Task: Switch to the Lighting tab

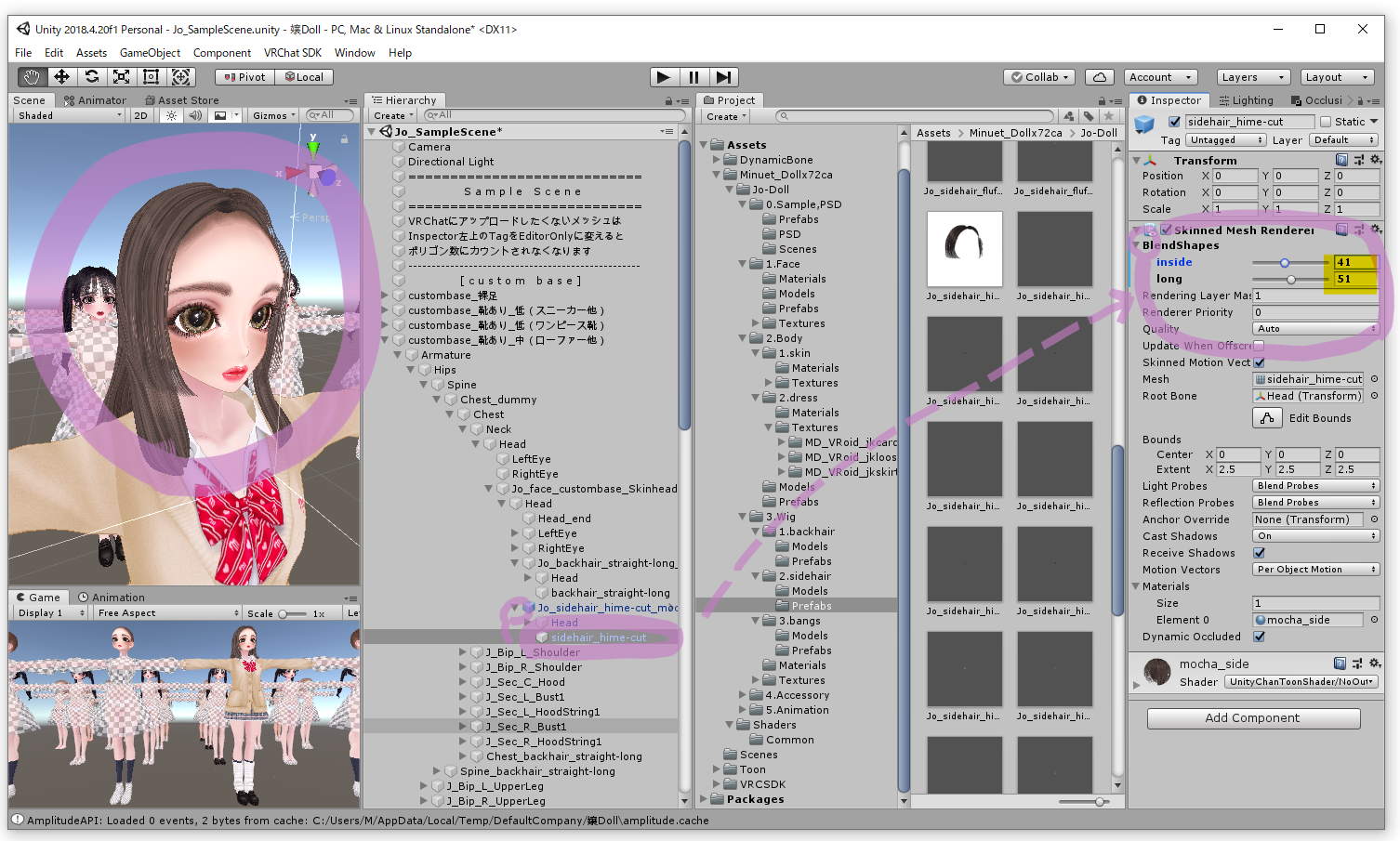Action: point(1247,100)
